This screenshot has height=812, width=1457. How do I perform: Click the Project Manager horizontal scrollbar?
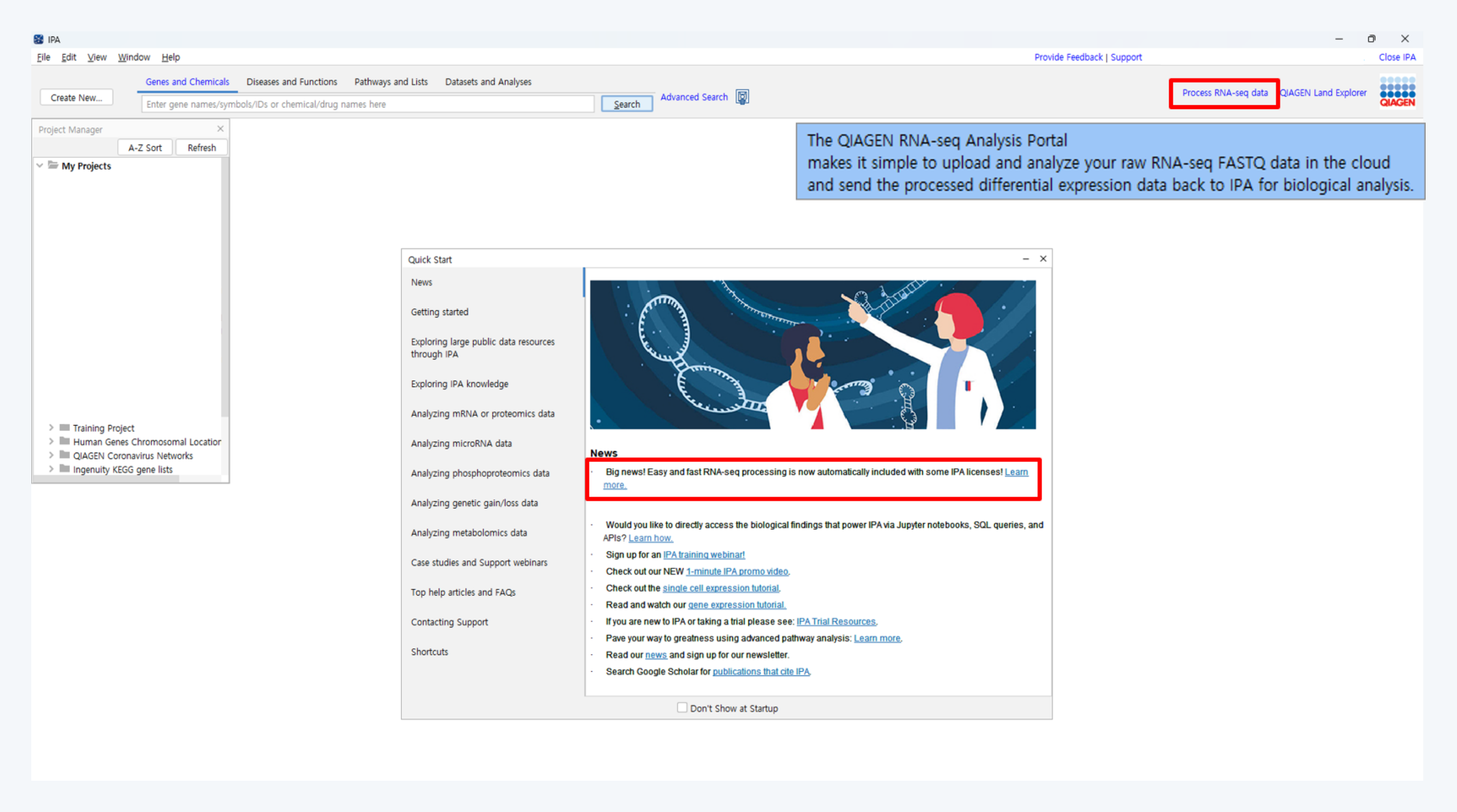(x=107, y=479)
